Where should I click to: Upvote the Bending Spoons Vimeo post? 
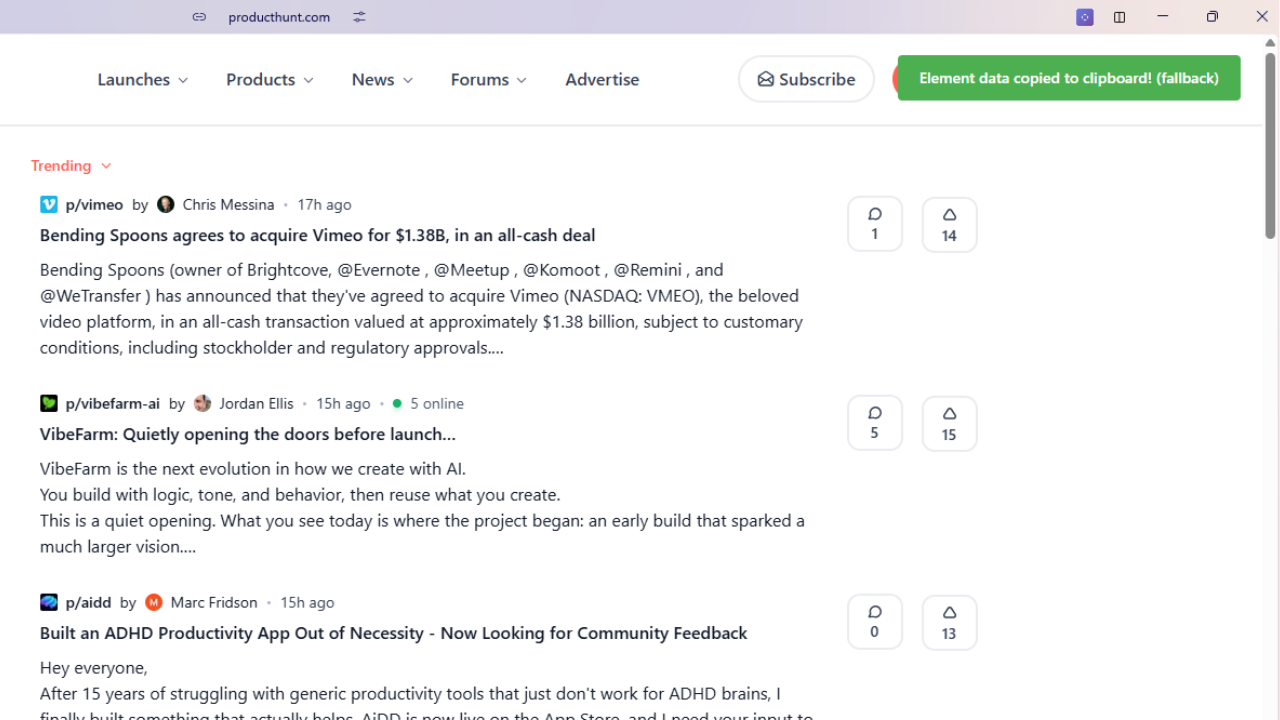(949, 224)
